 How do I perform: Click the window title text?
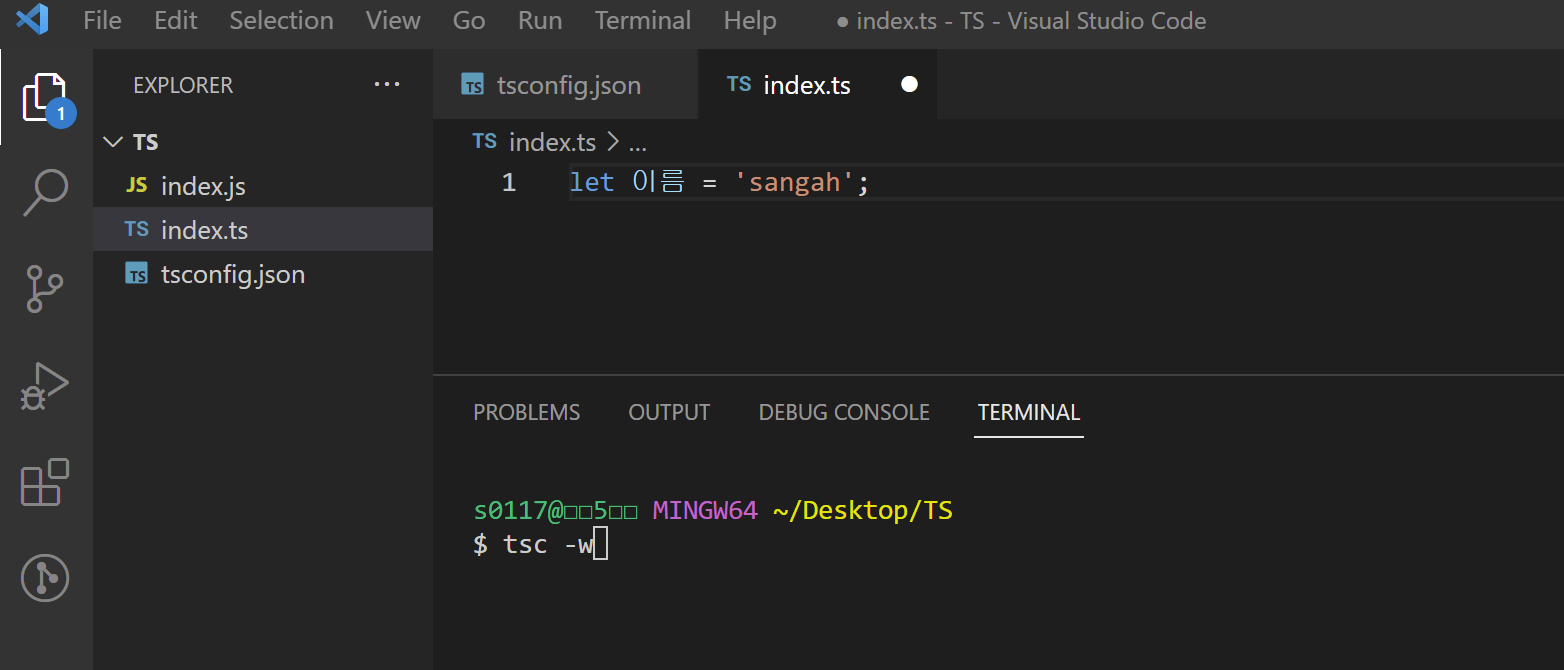(1021, 20)
